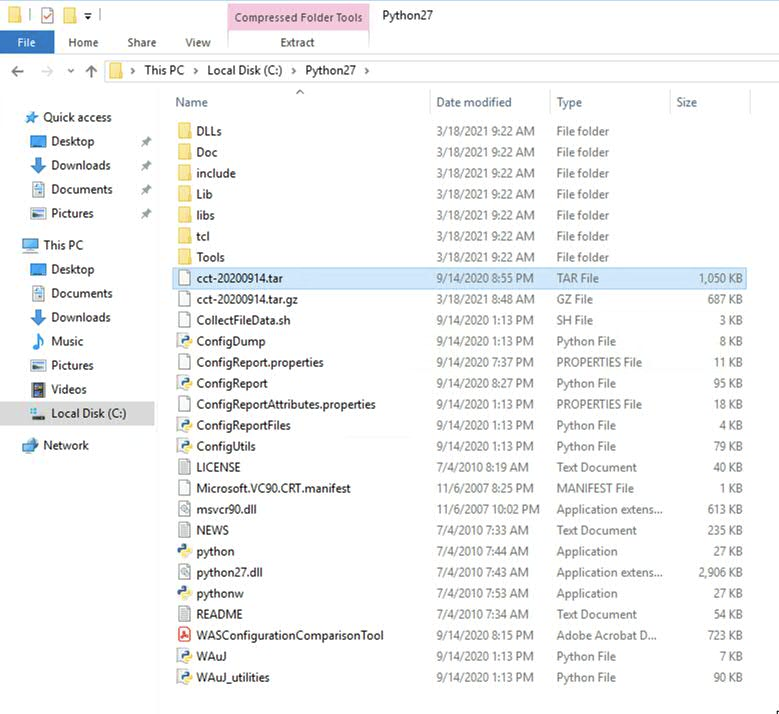Click the Doc folder icon
Screen dimensions: 779x714
coord(184,152)
